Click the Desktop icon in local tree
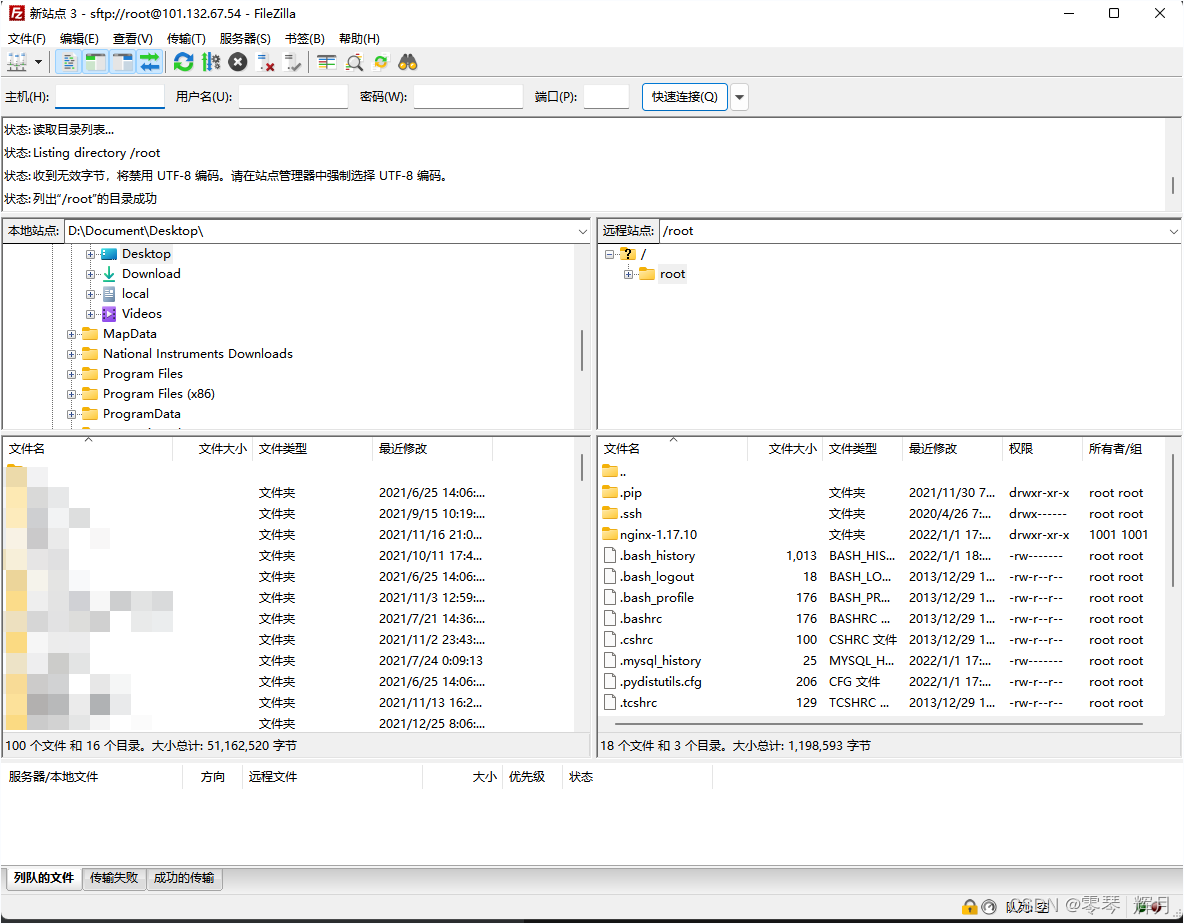 click(x=109, y=254)
